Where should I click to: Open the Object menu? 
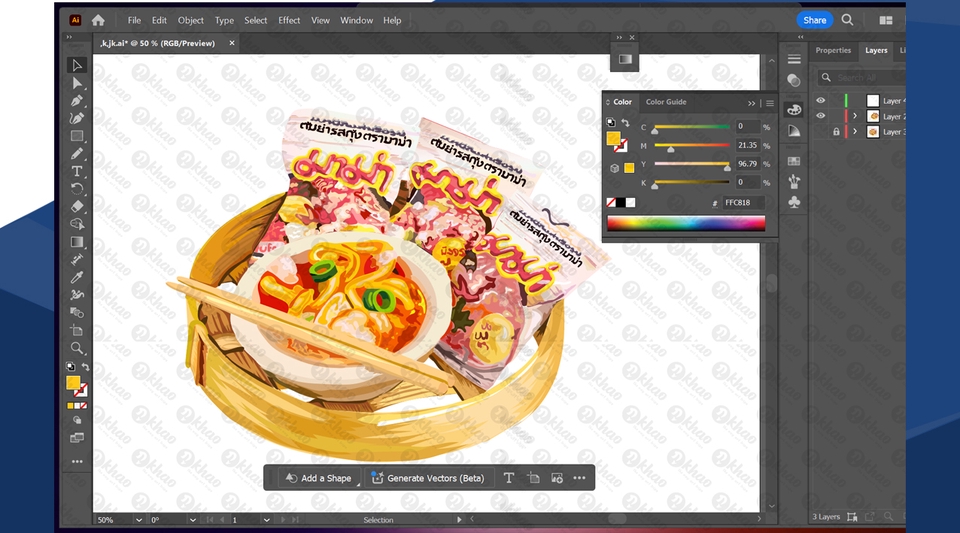(190, 20)
